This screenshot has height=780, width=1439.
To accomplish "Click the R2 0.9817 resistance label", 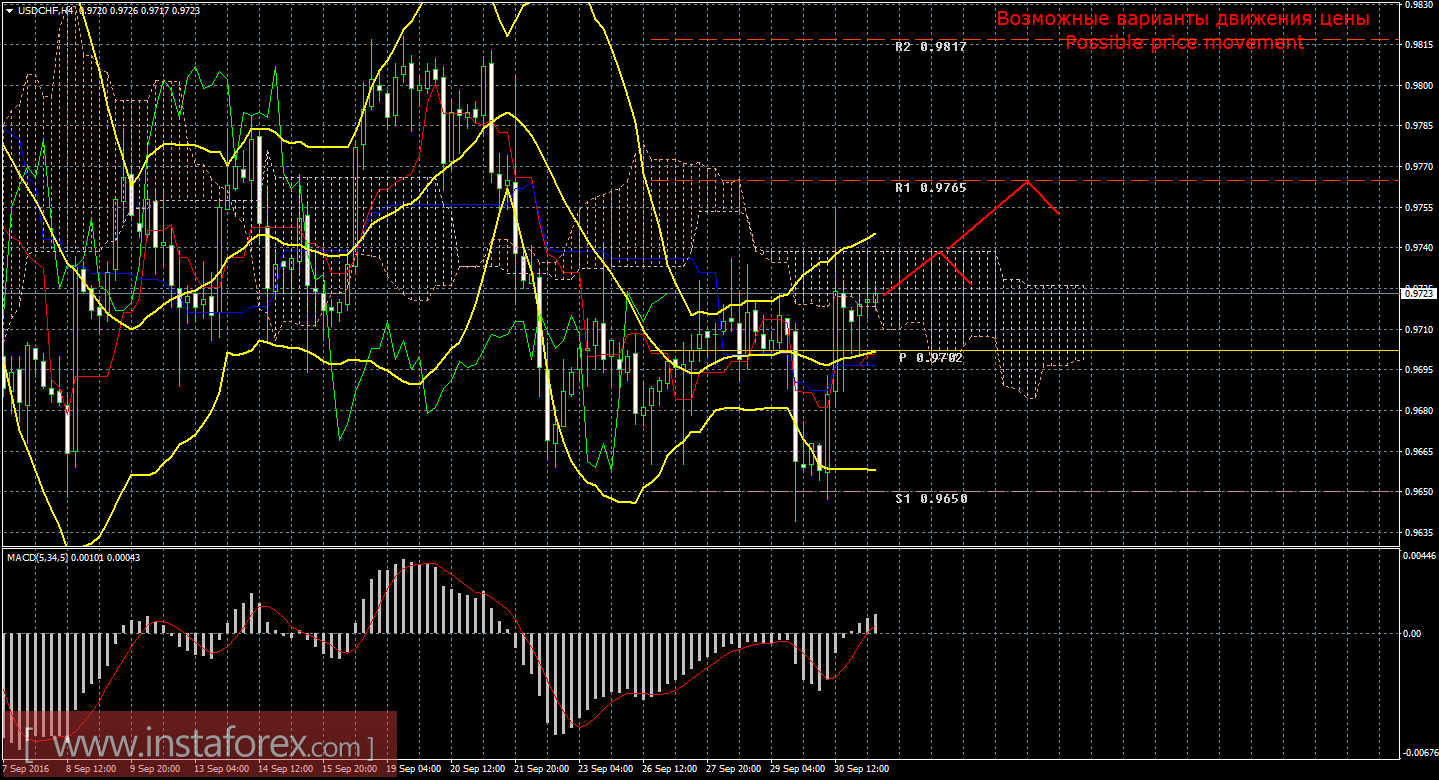I will [930, 47].
